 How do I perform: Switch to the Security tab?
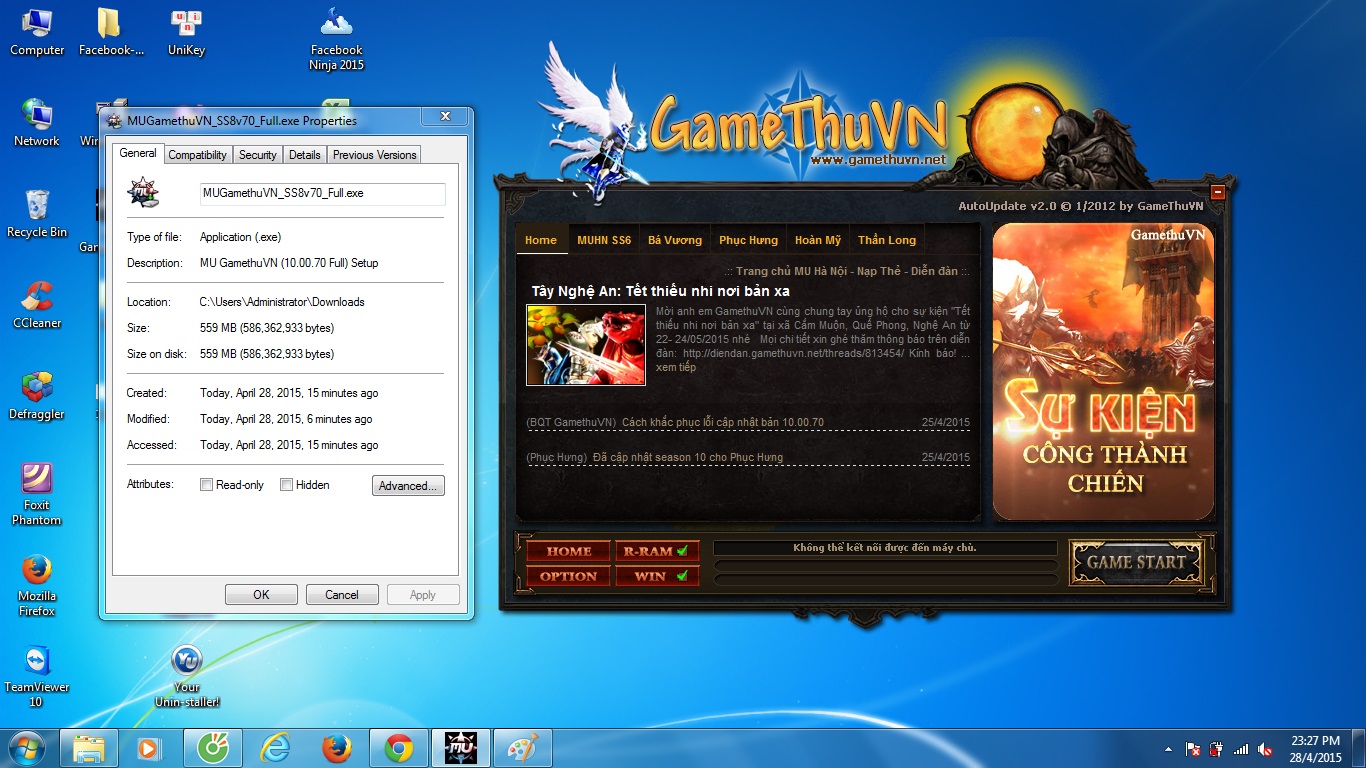tap(257, 155)
